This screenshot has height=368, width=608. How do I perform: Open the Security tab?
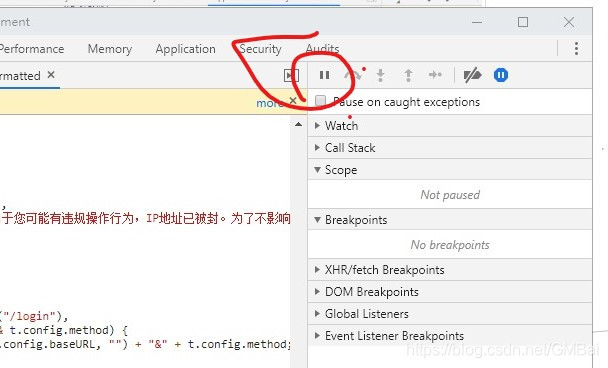click(x=260, y=49)
